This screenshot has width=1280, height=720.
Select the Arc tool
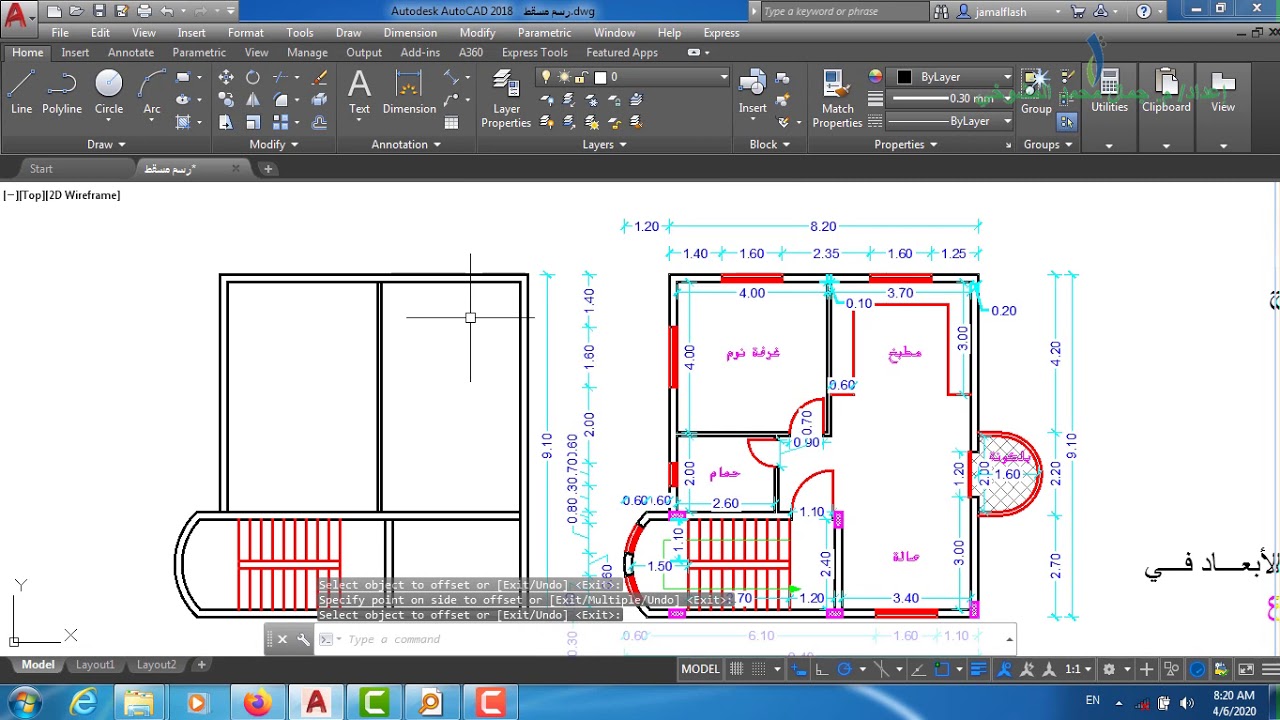click(151, 92)
